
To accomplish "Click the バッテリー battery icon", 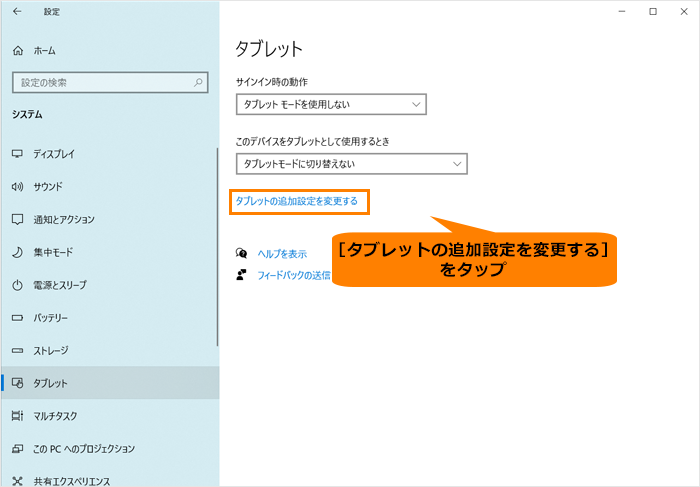I will pos(17,318).
